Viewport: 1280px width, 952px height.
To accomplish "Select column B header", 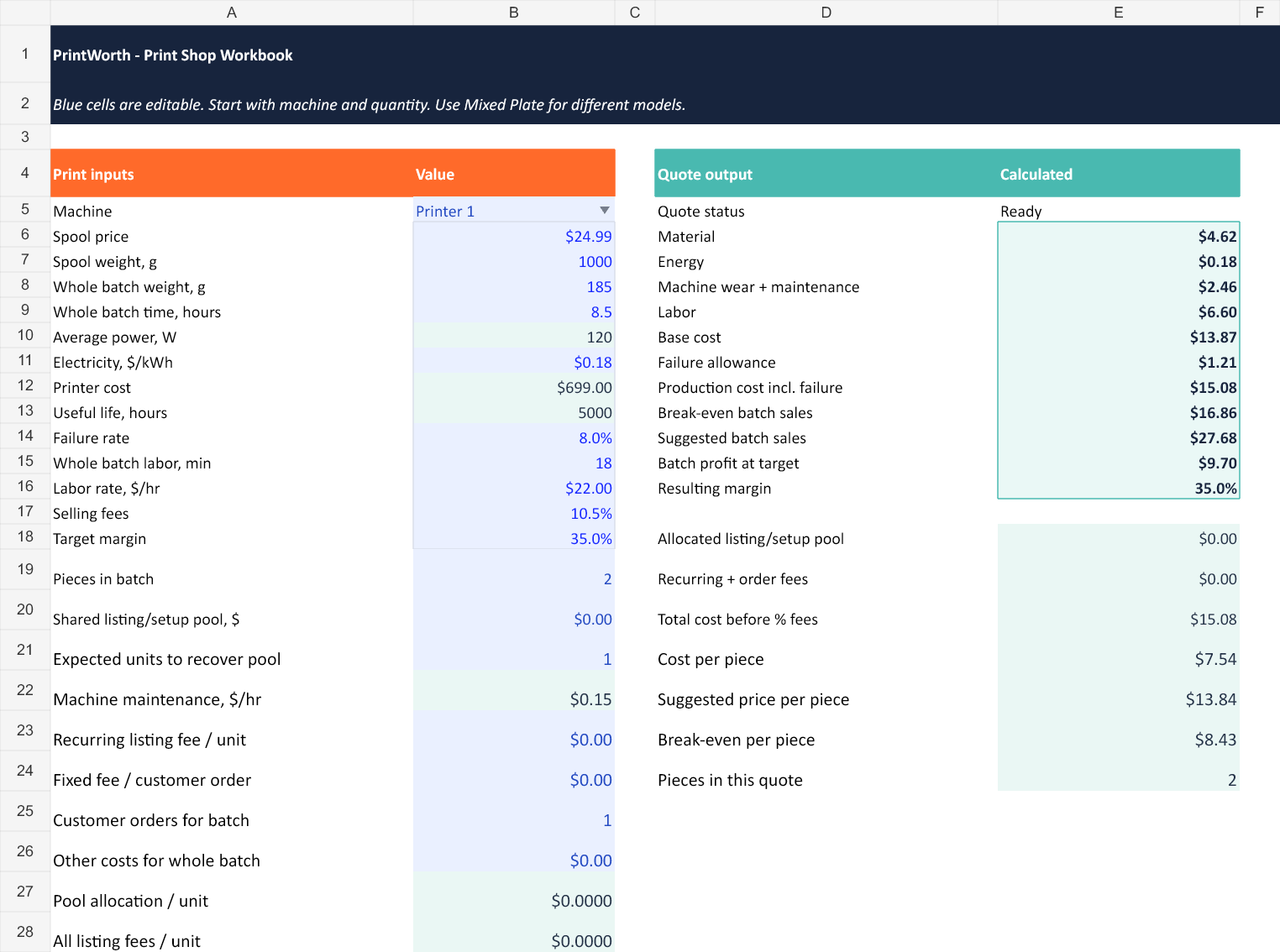I will point(514,13).
